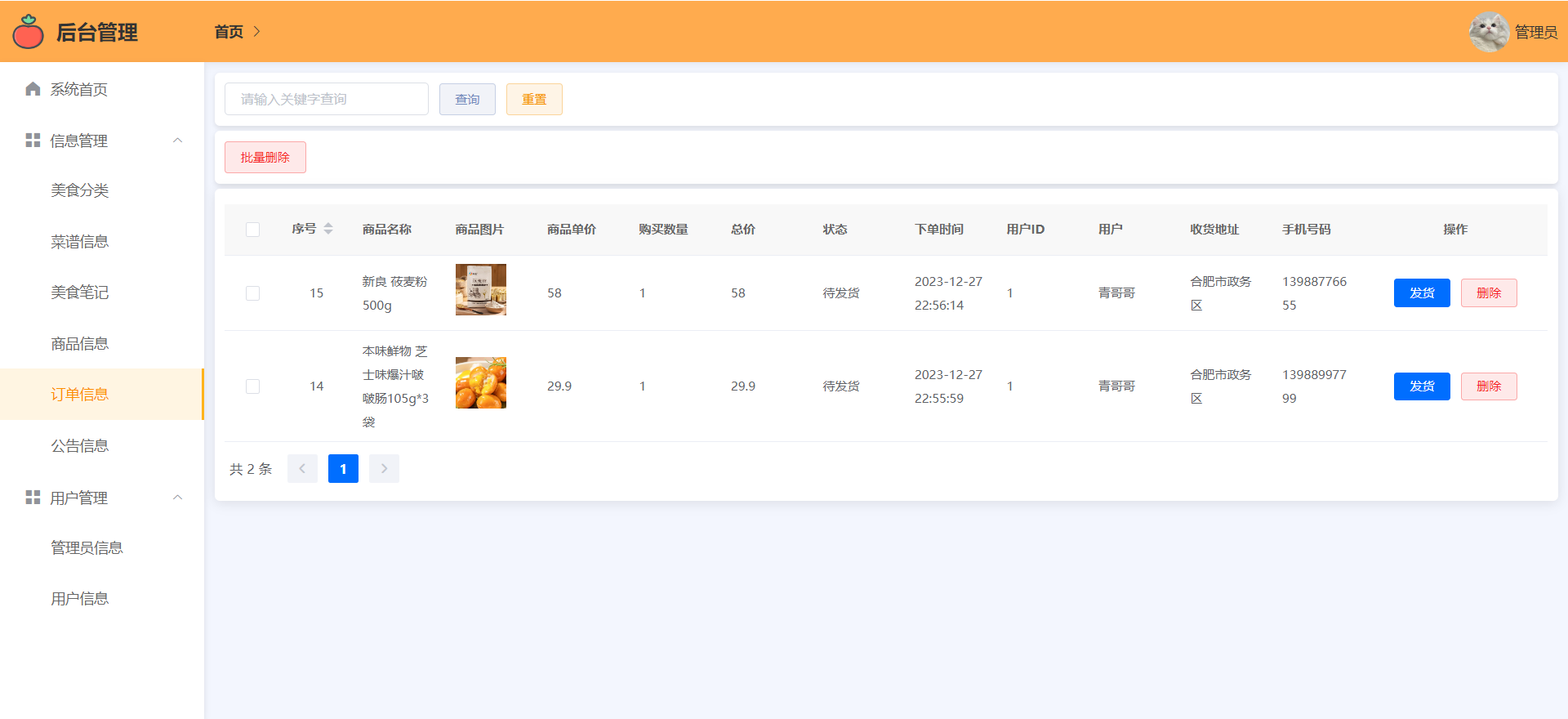Viewport: 1568px width, 719px height.
Task: Open 公告信息 menu item
Action: click(x=102, y=446)
